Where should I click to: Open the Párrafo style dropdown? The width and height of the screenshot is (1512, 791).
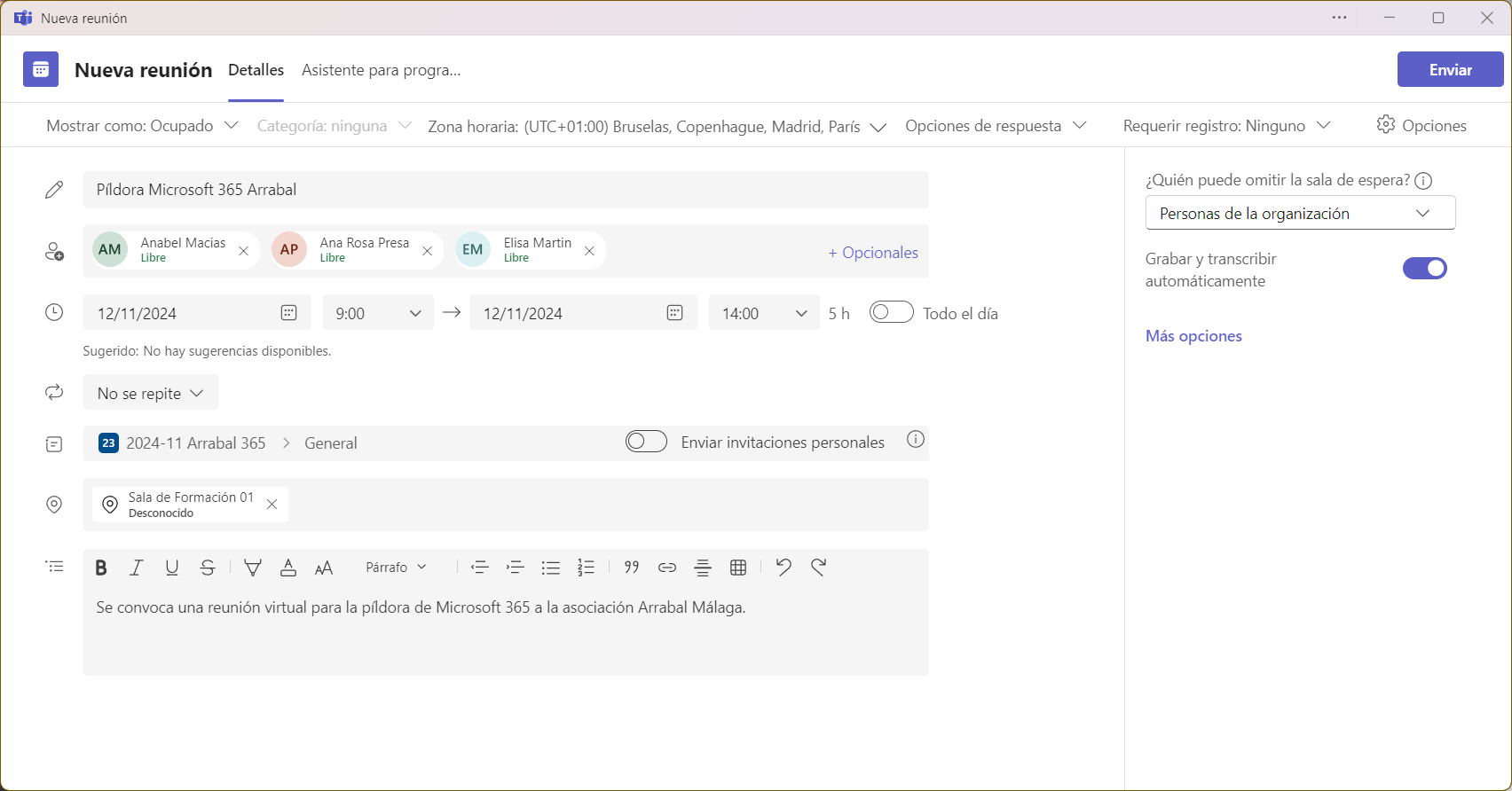pyautogui.click(x=397, y=568)
